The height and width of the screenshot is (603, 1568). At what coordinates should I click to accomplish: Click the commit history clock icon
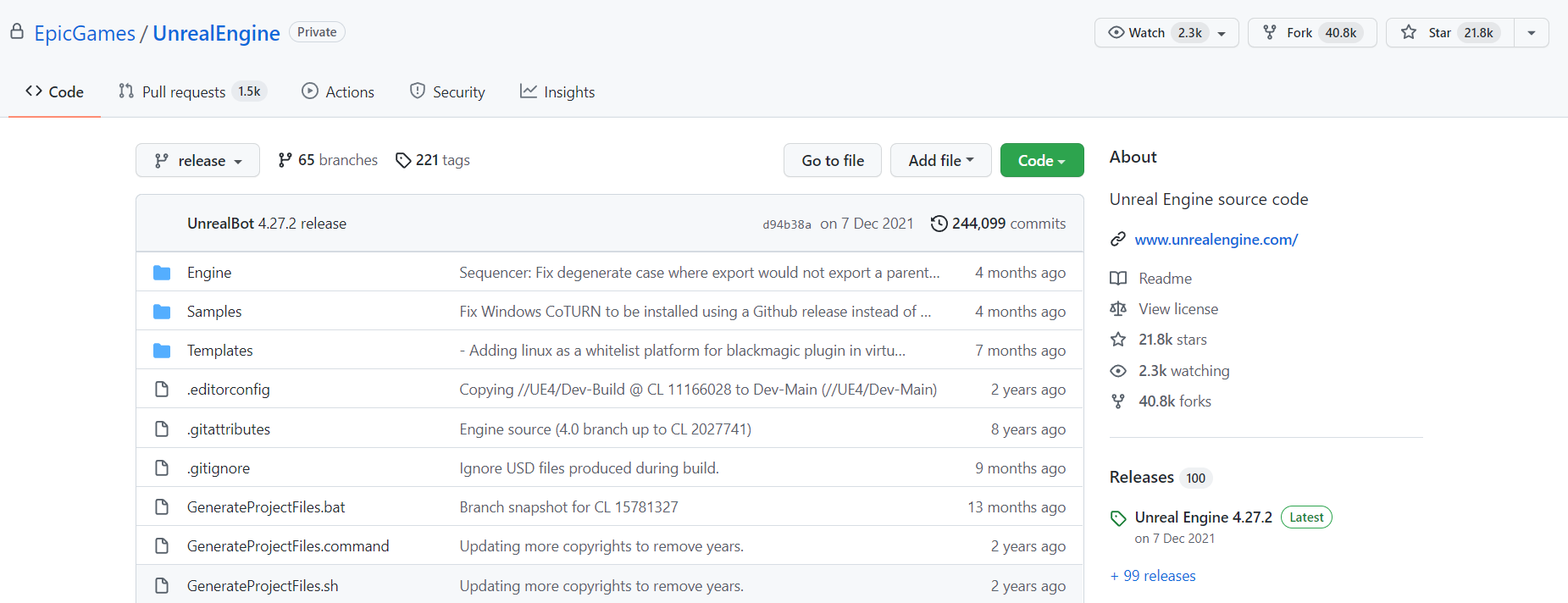[x=939, y=224]
